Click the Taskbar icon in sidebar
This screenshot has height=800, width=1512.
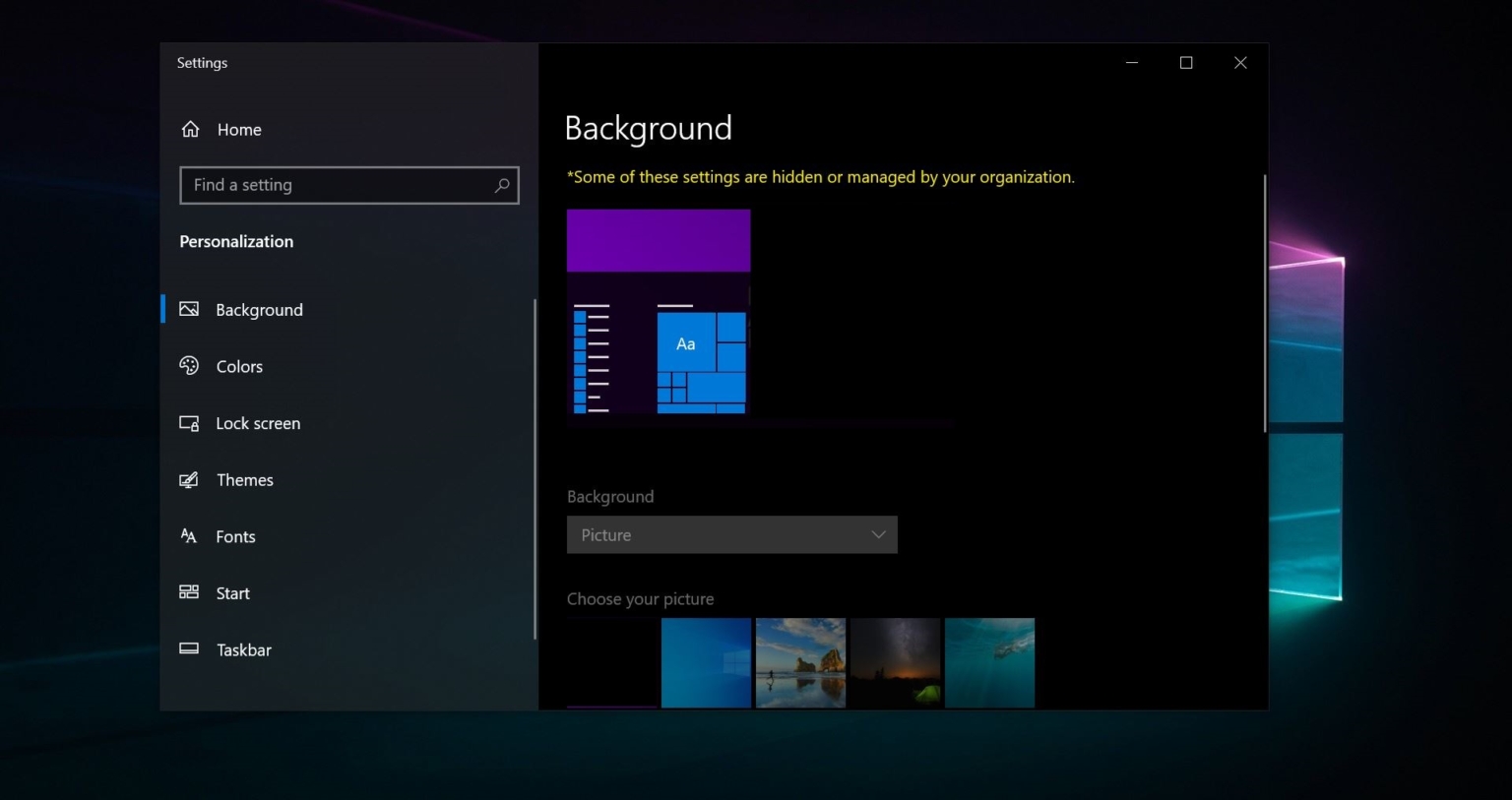(x=187, y=649)
